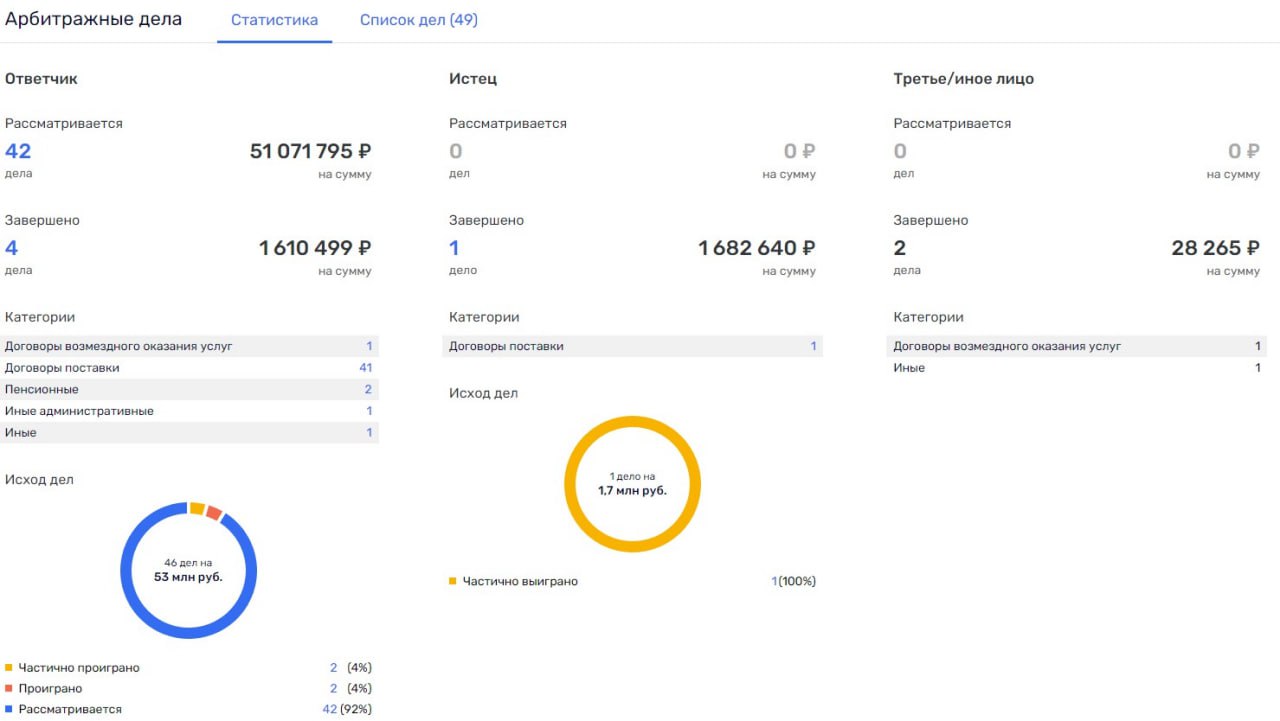Click the Частично выиграно legend label
The image size is (1280, 721).
tap(520, 581)
